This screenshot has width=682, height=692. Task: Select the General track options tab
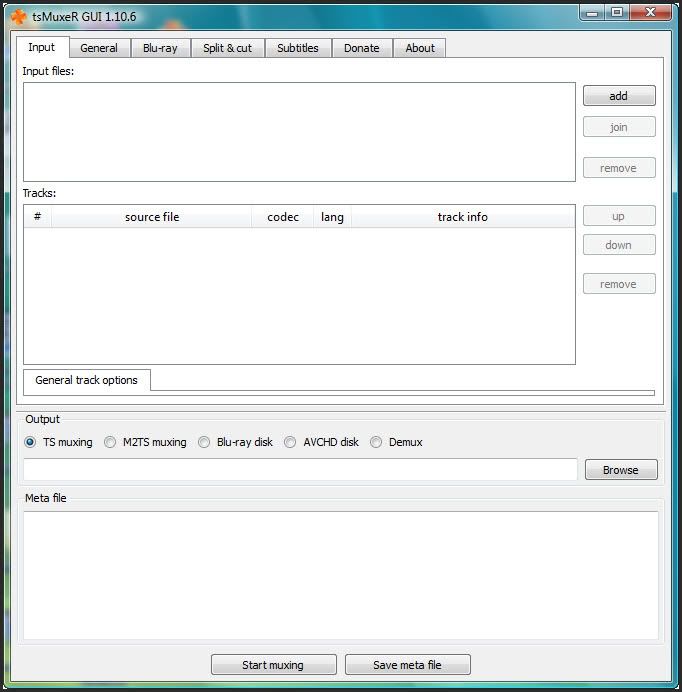click(87, 380)
